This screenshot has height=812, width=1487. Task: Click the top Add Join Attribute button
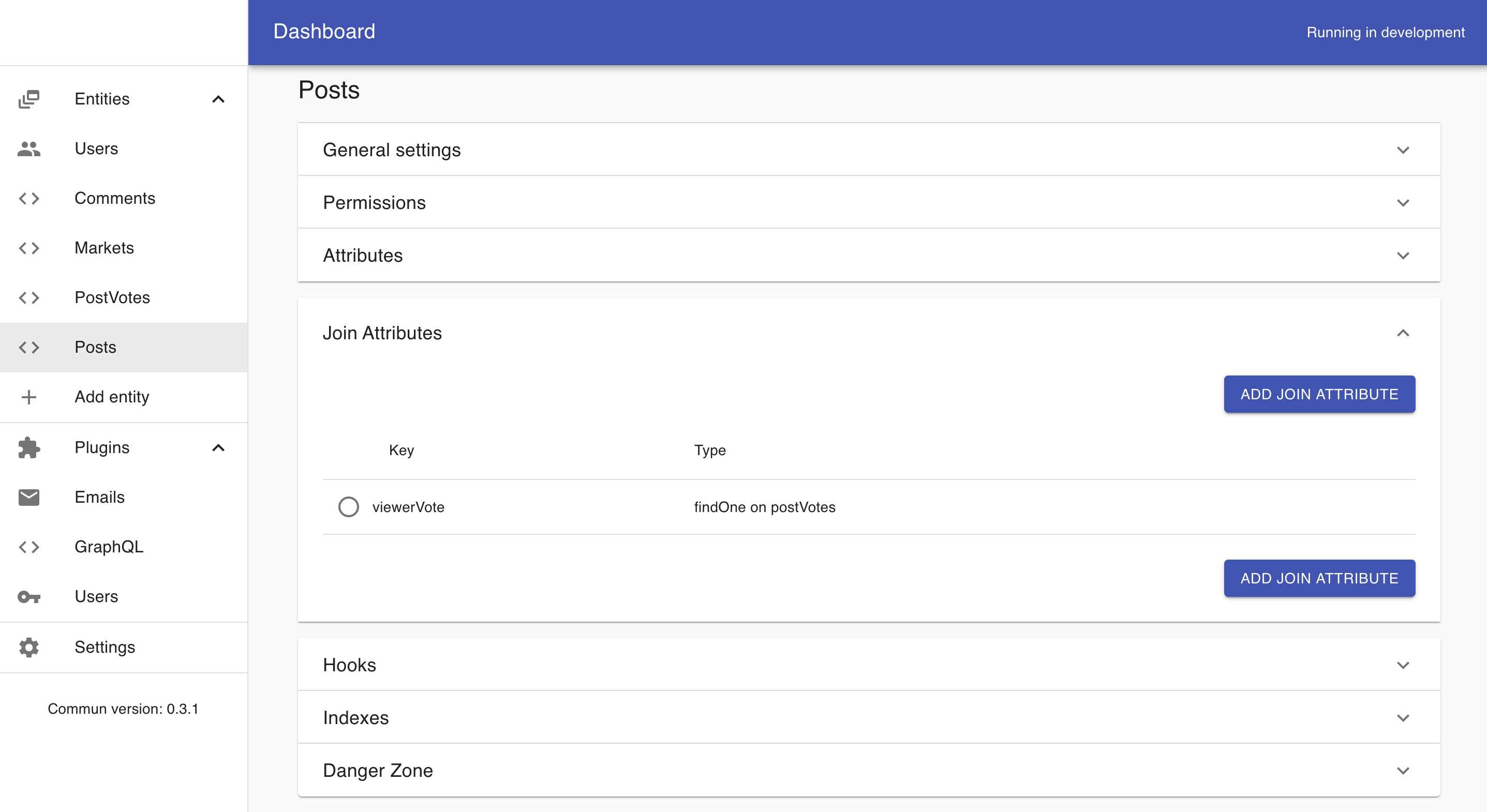click(x=1319, y=394)
